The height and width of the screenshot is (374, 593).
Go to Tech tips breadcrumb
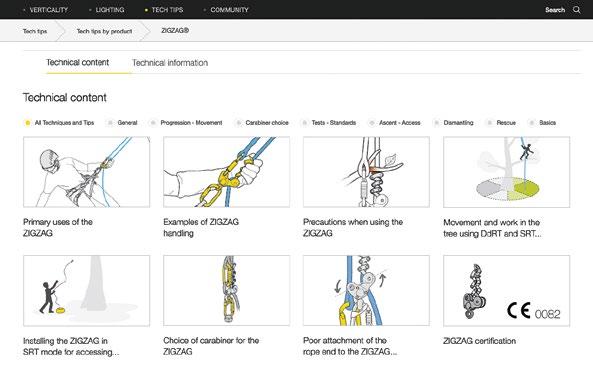[35, 31]
